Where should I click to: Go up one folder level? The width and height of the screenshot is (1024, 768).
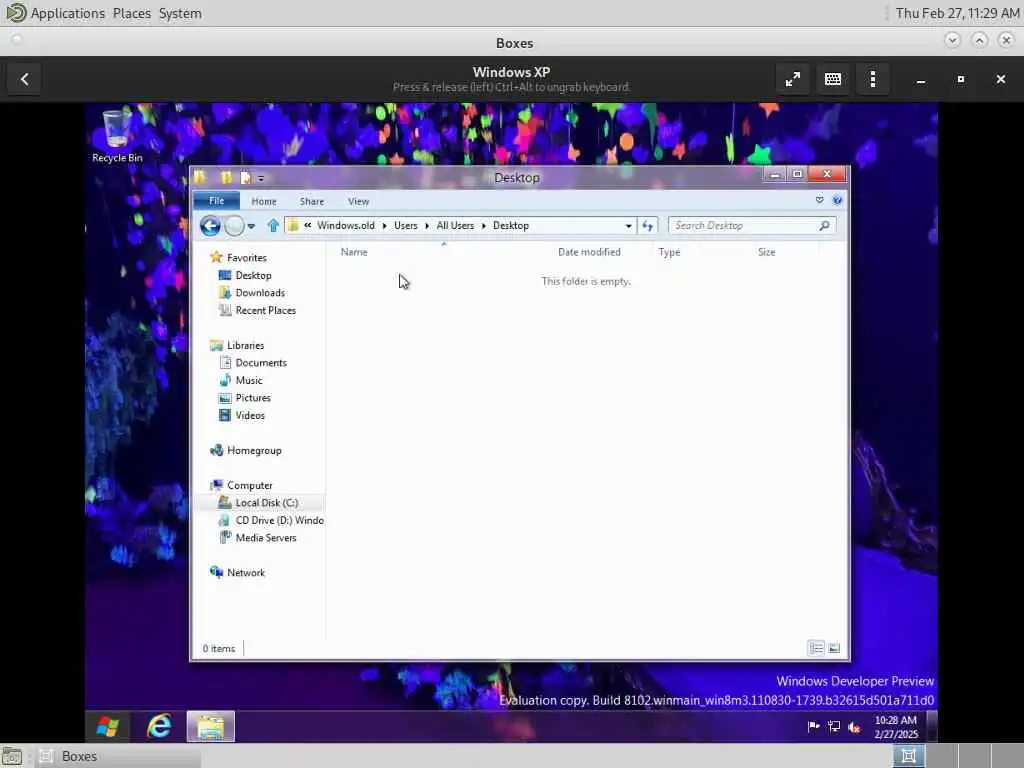tap(273, 226)
